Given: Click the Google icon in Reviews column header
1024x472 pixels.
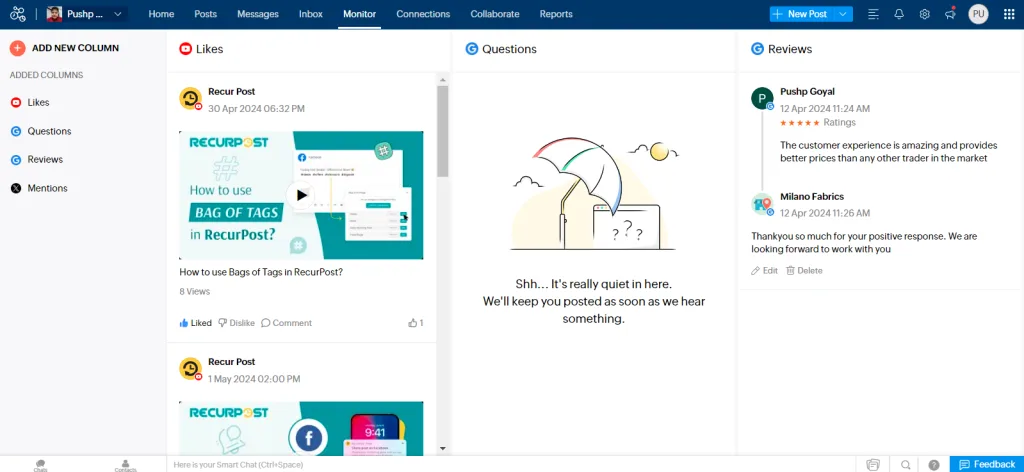Looking at the screenshot, I should pyautogui.click(x=758, y=48).
